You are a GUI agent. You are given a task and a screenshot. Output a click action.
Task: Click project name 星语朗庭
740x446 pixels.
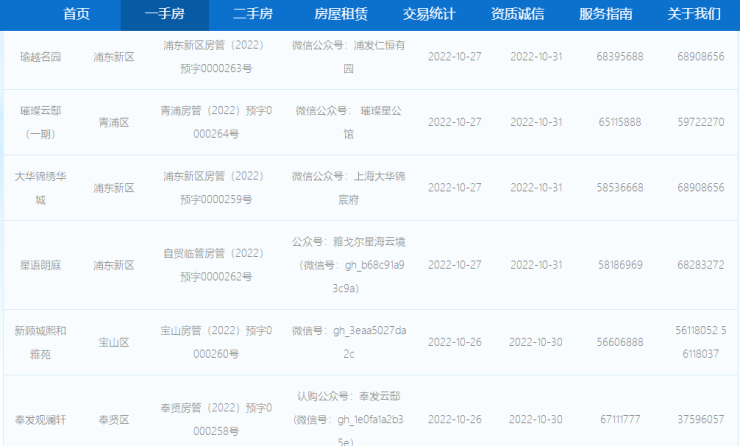click(x=41, y=265)
